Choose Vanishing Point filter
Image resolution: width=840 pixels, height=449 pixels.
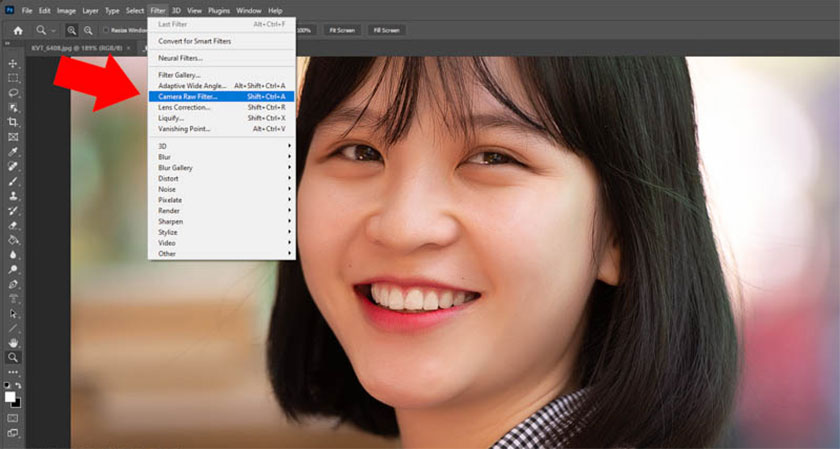coord(222,129)
